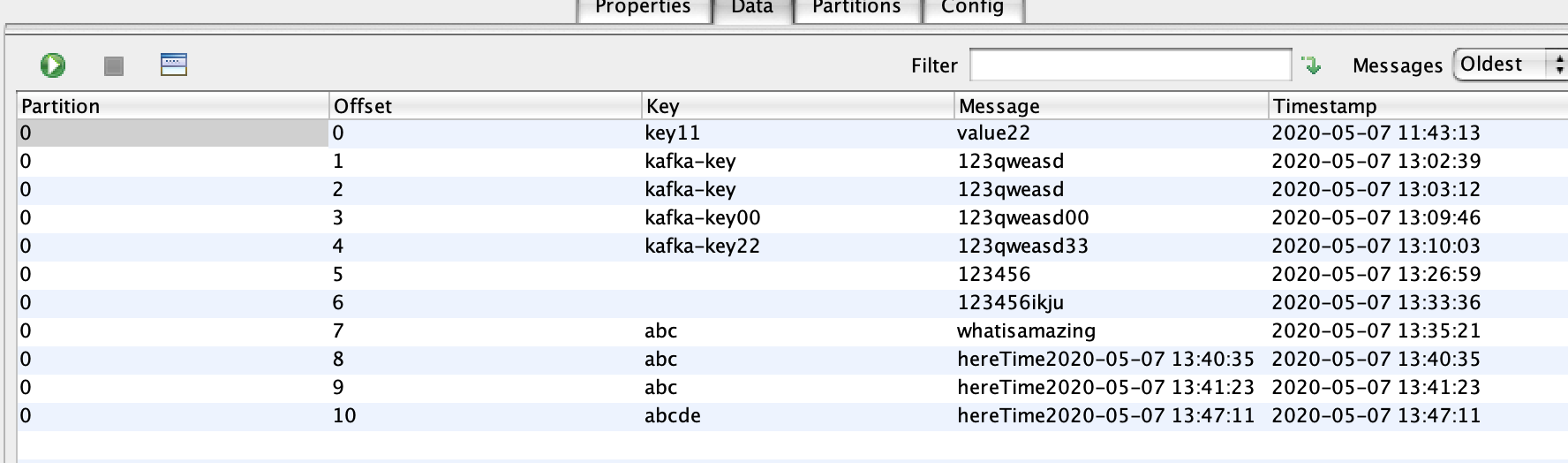Open the message view window icon

174,65
